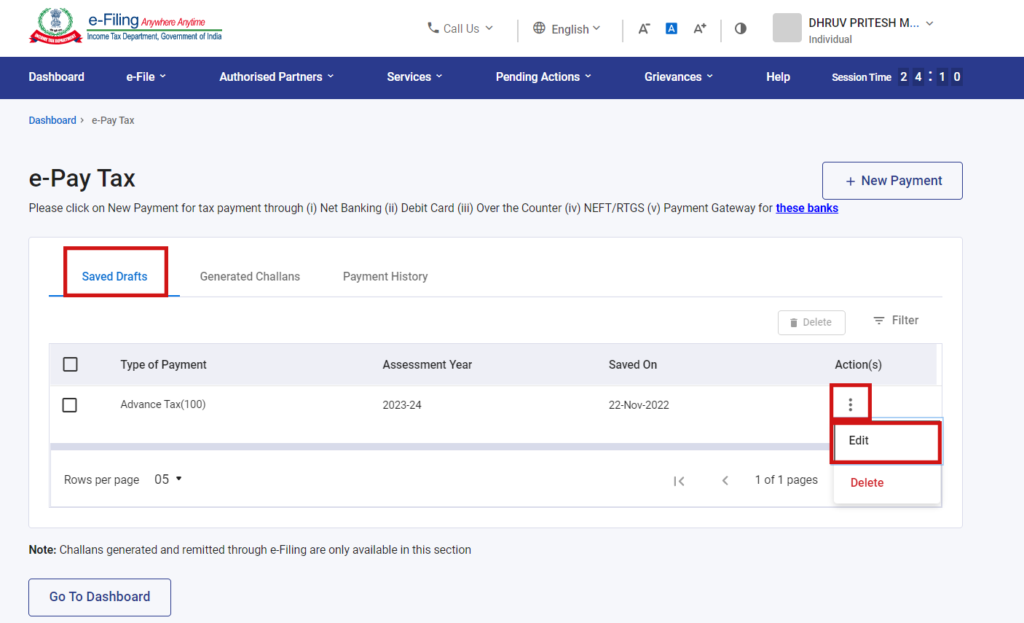Open the three-dot Actions menu

pos(850,403)
